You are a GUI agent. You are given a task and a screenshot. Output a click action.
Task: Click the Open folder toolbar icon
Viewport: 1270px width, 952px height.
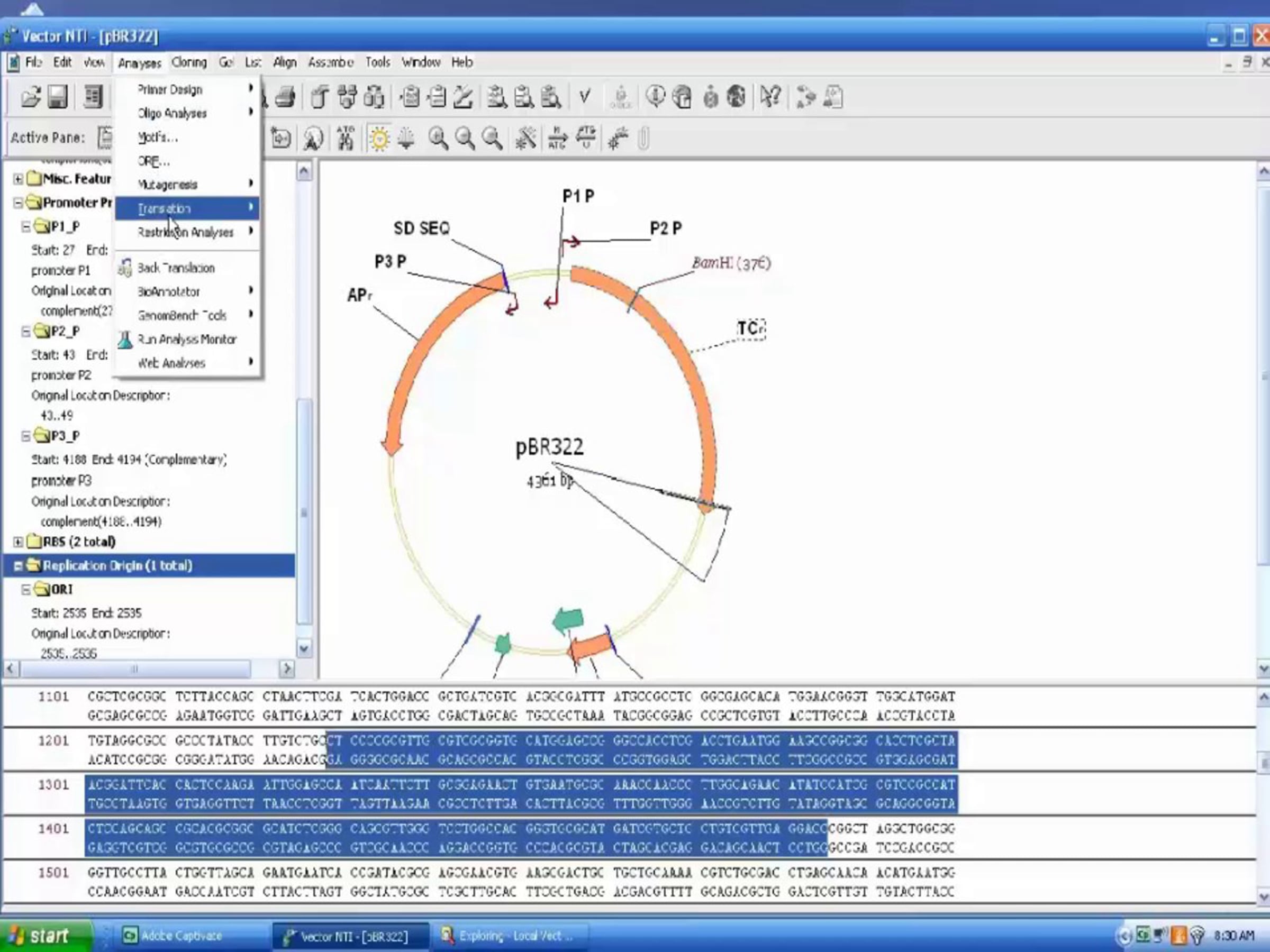tap(31, 96)
